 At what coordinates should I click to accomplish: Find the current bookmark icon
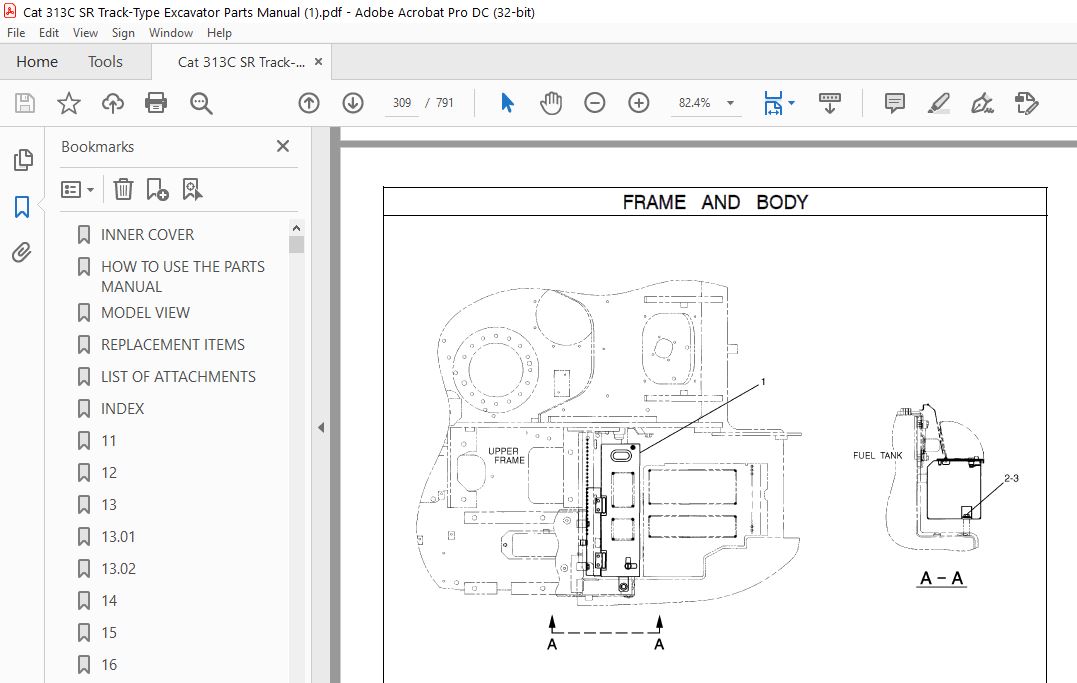click(192, 189)
